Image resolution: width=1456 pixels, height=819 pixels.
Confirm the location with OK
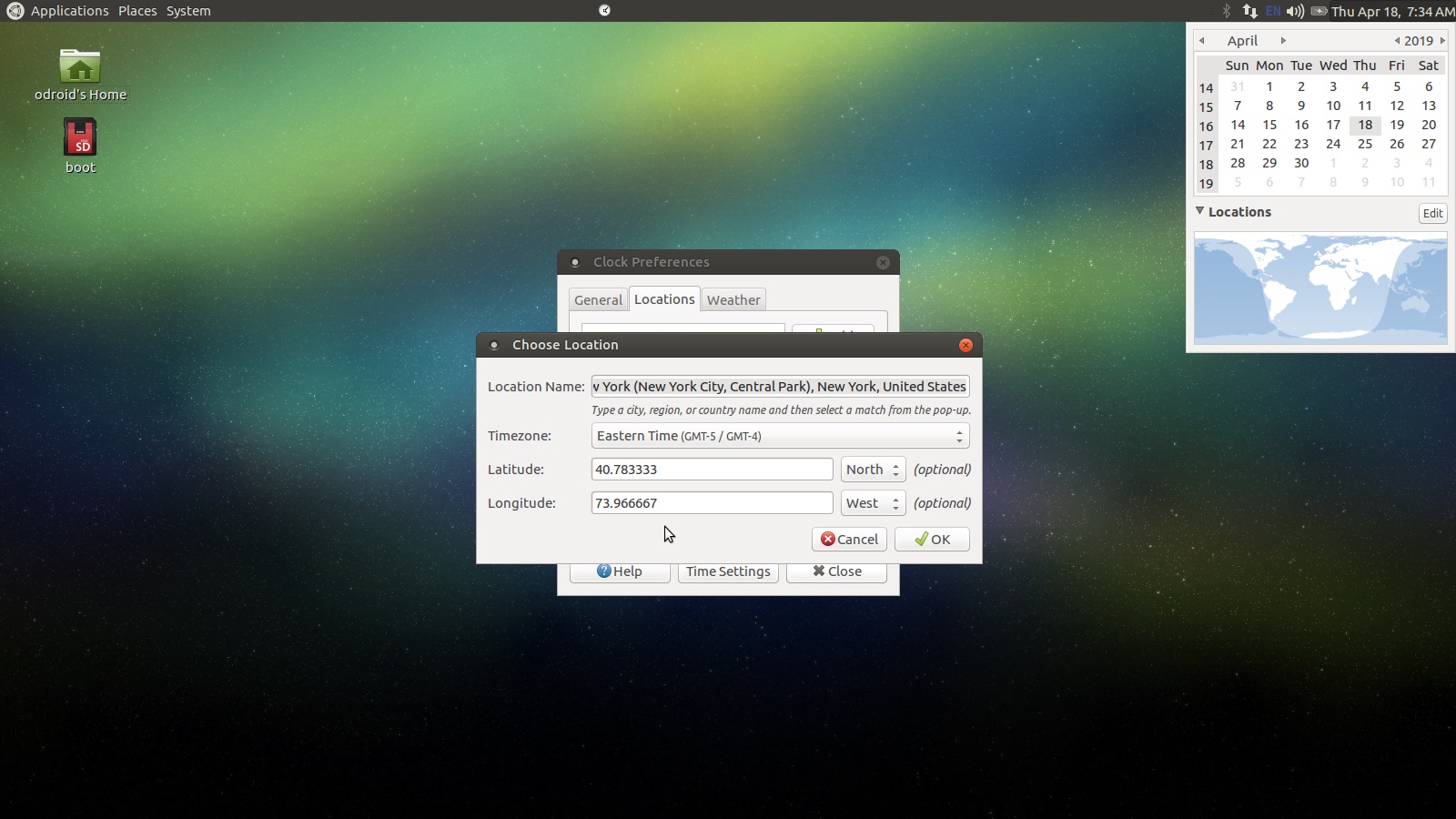[931, 539]
